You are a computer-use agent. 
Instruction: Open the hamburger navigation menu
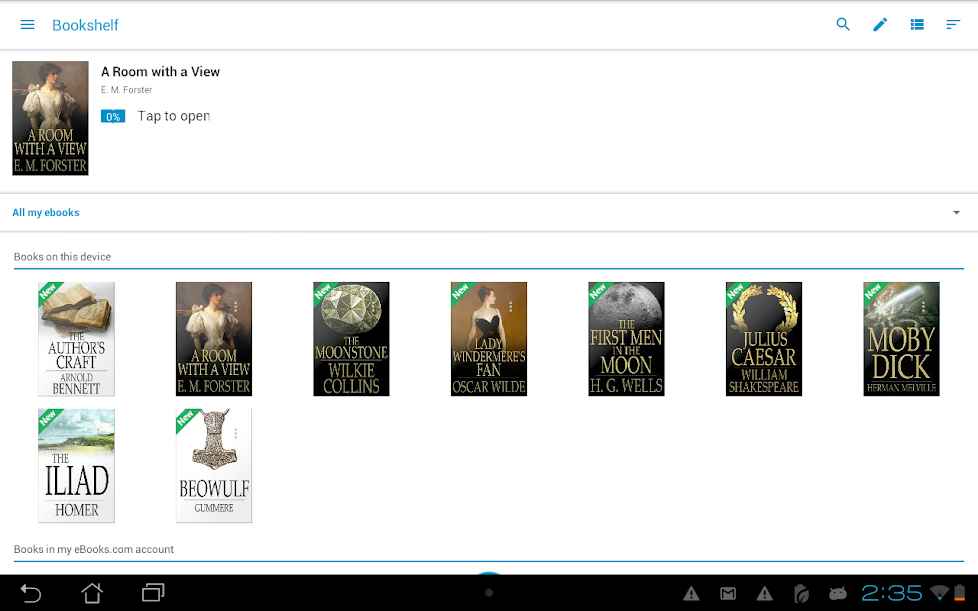coord(27,24)
